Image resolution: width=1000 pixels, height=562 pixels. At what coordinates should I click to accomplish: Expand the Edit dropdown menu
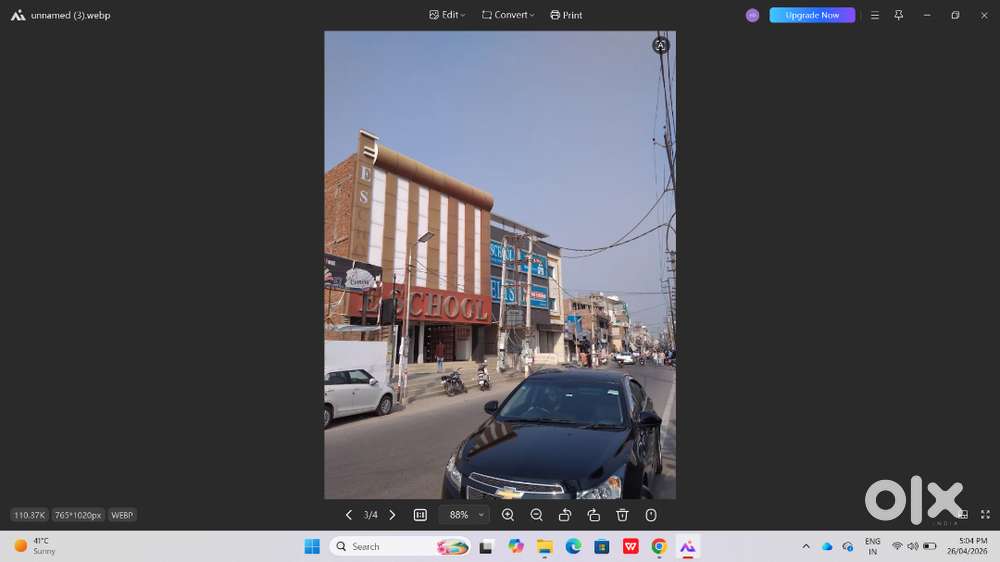[x=447, y=15]
